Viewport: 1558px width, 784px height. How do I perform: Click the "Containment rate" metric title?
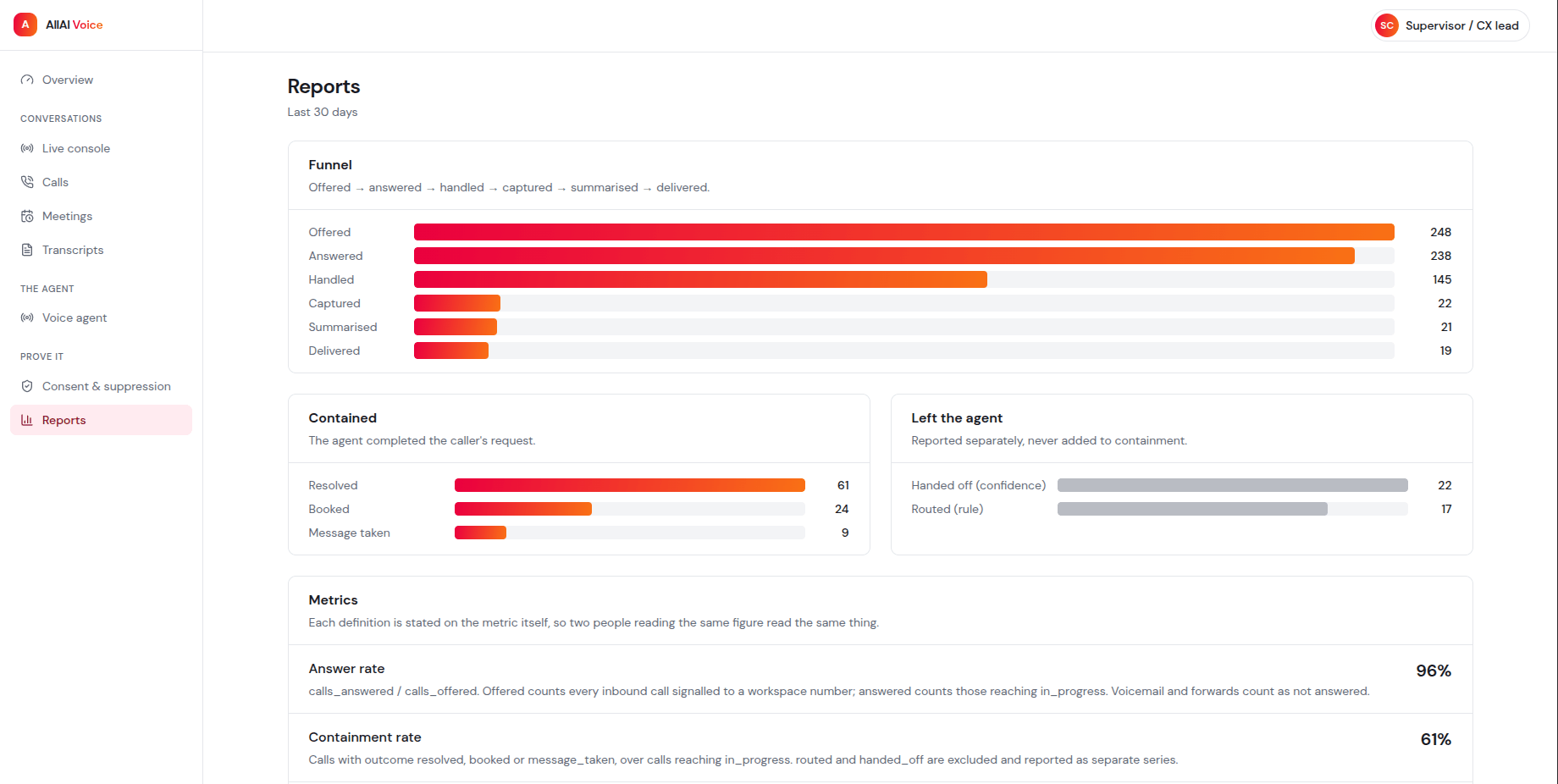coord(365,737)
